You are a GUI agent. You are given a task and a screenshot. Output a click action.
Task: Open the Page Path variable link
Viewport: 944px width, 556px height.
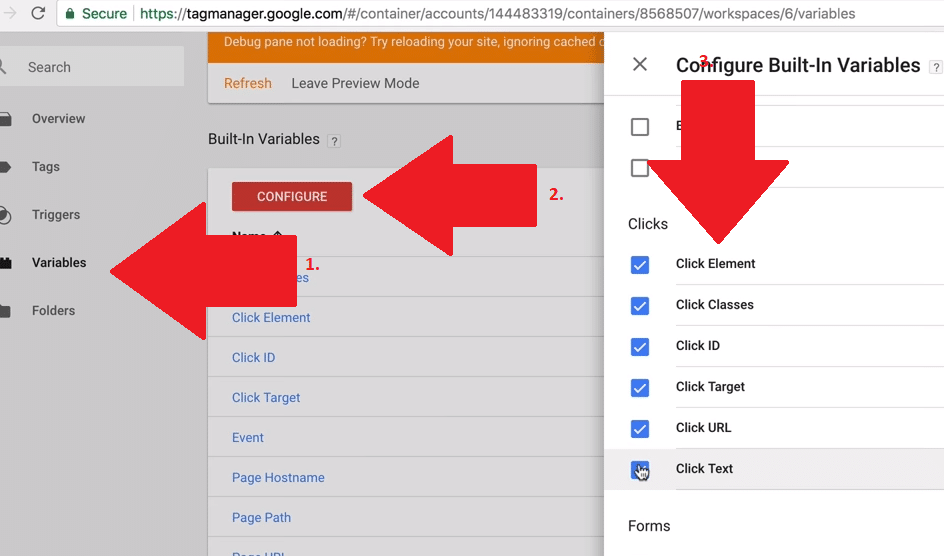(x=261, y=517)
